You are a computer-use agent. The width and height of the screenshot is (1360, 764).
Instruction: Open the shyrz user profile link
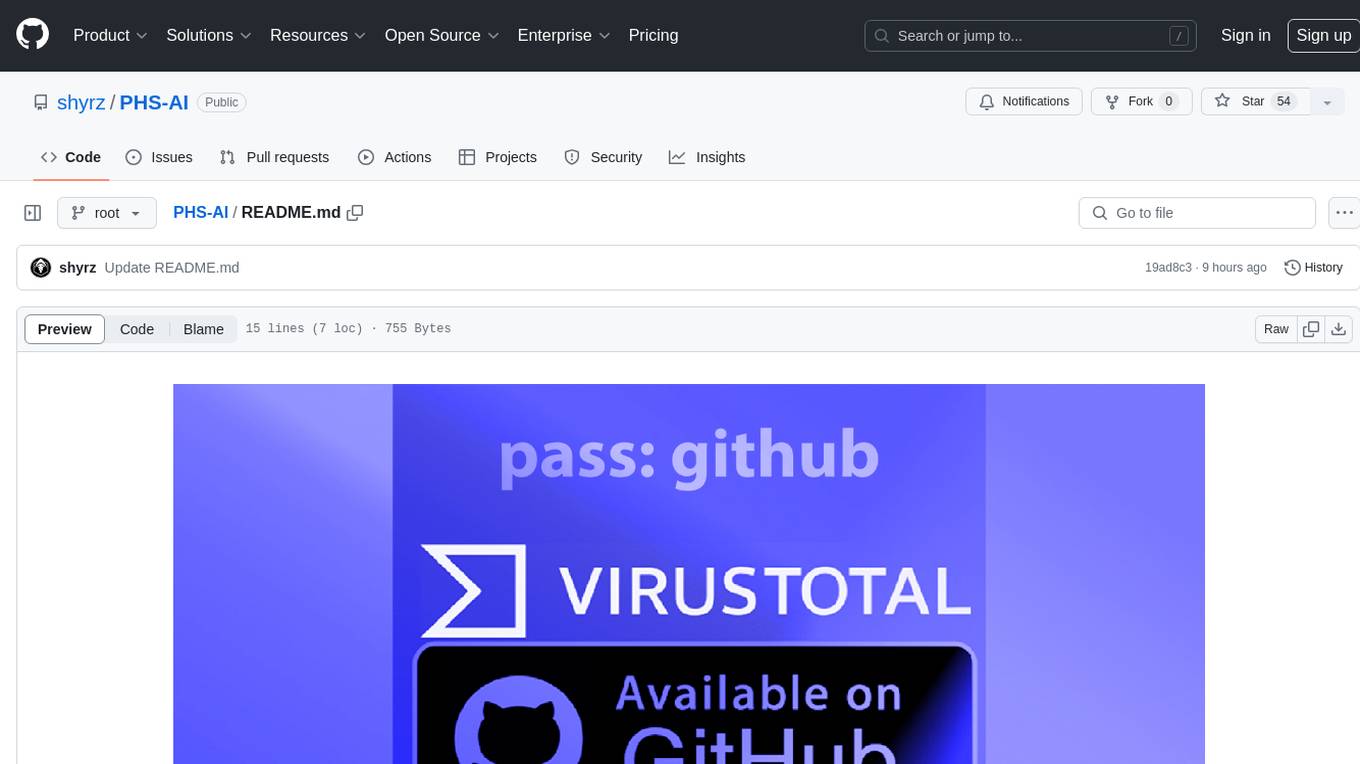click(x=81, y=102)
